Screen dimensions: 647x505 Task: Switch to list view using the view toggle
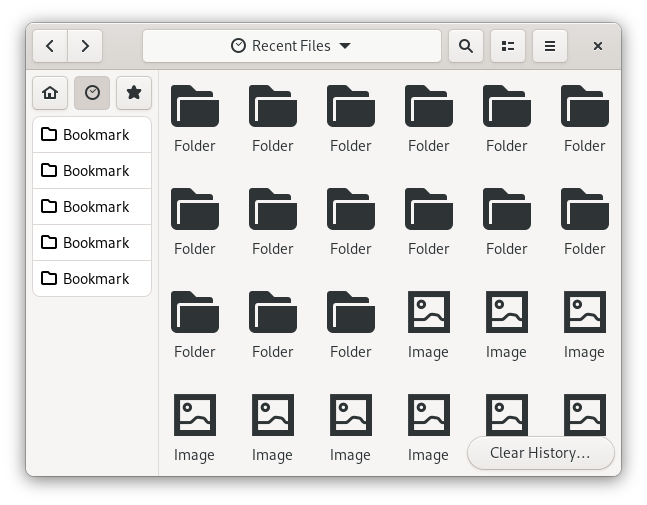click(x=508, y=46)
